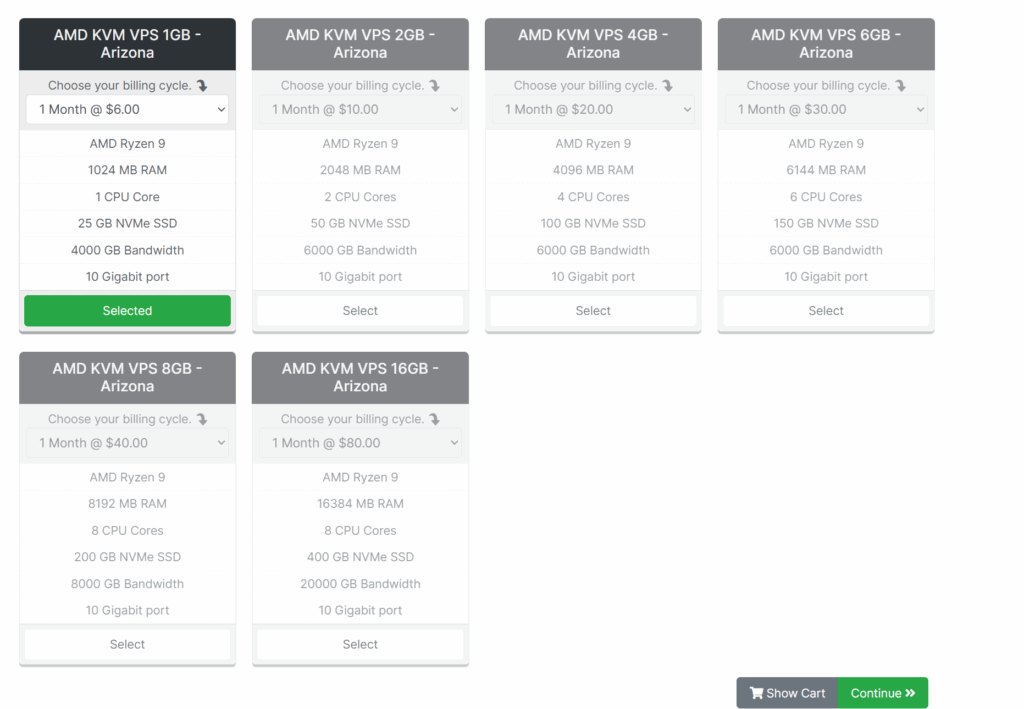The height and width of the screenshot is (709, 1024).
Task: Click the 4096 MB RAM text
Action: coord(593,170)
